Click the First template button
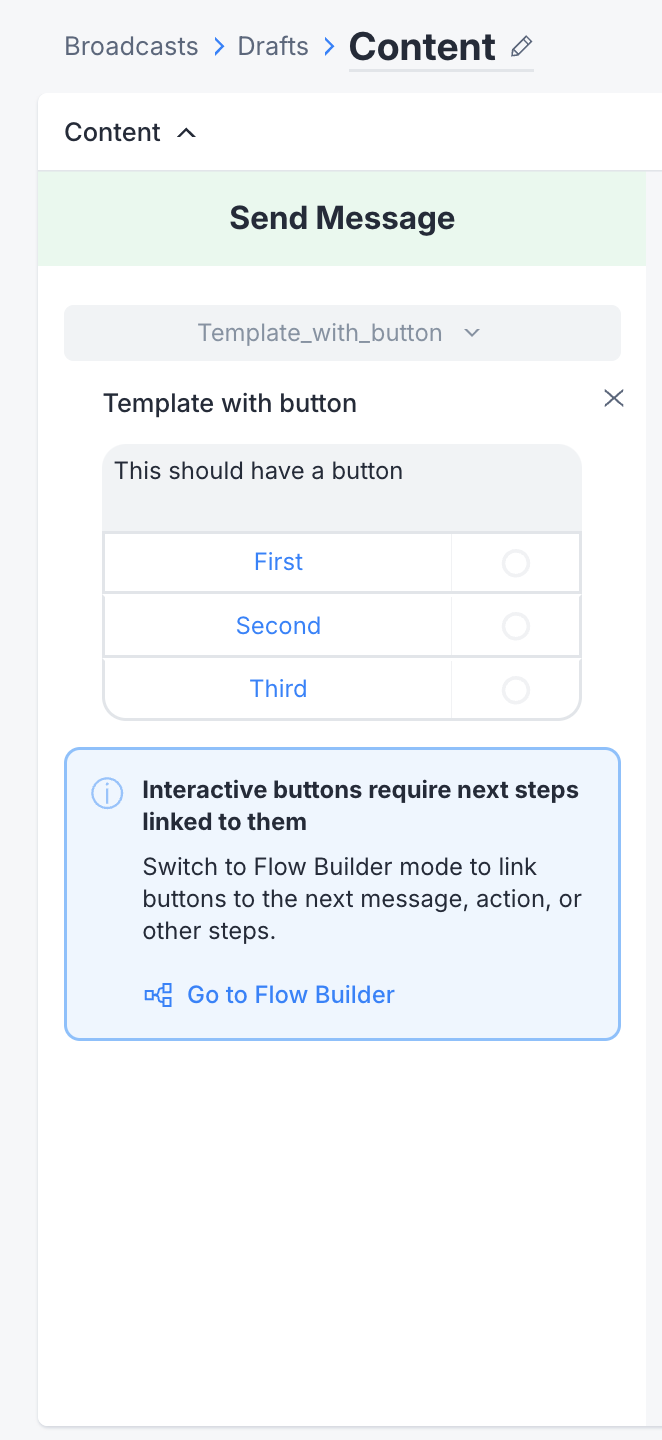The height and width of the screenshot is (1440, 662). click(x=278, y=562)
